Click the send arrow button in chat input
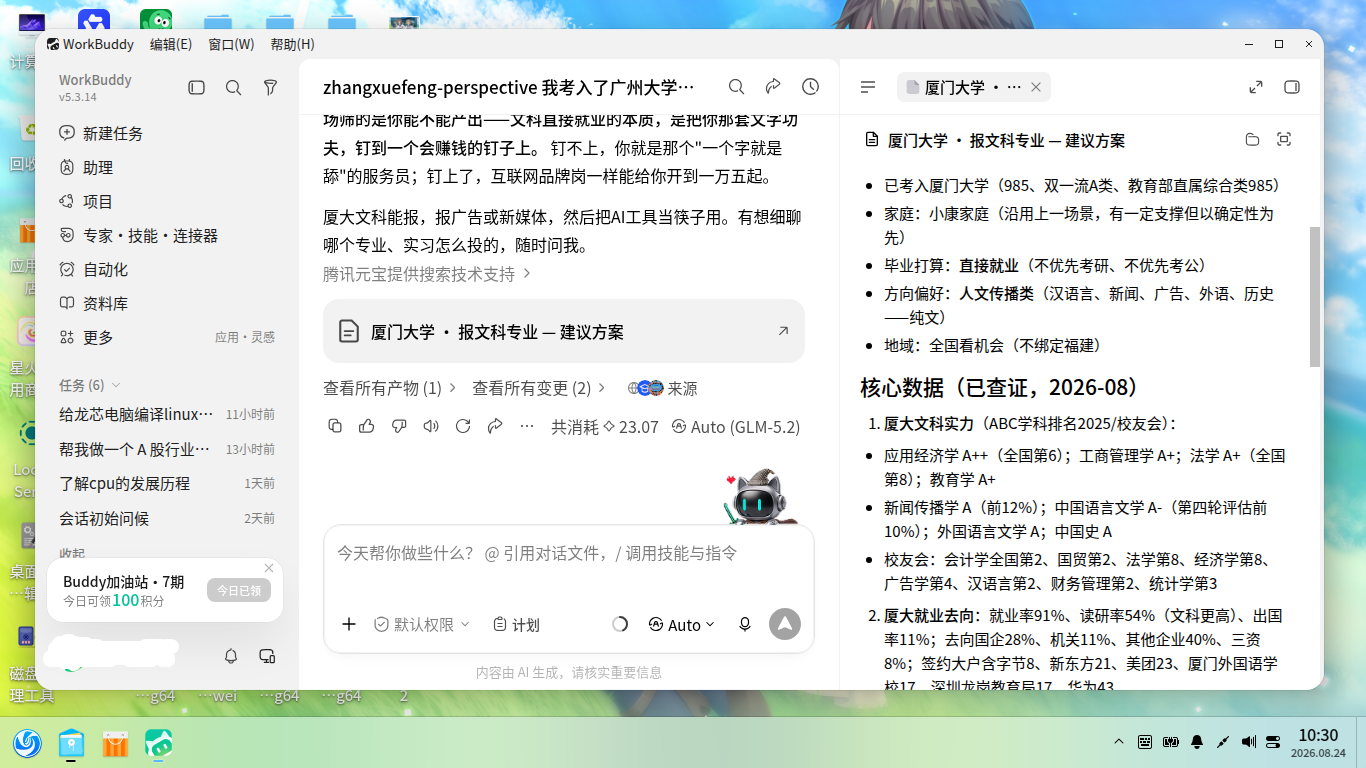The height and width of the screenshot is (768, 1366). click(x=785, y=624)
